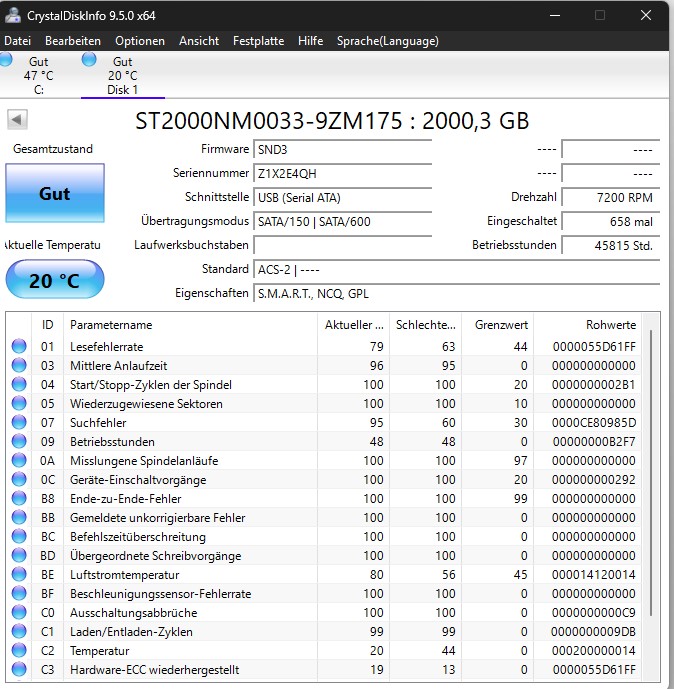Click status orb of Disk 1 tab

(x=89, y=59)
